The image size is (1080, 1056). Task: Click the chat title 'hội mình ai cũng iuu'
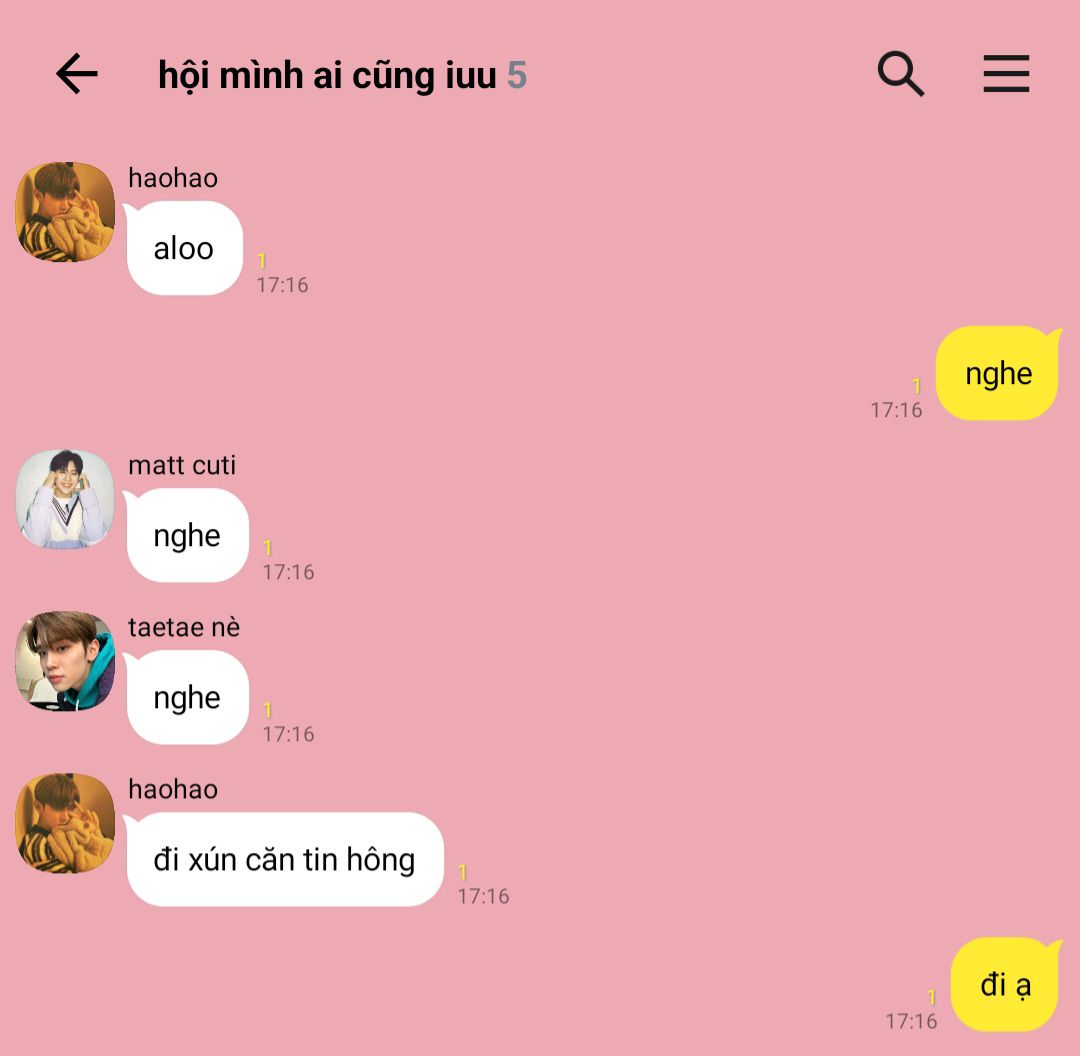tap(327, 75)
